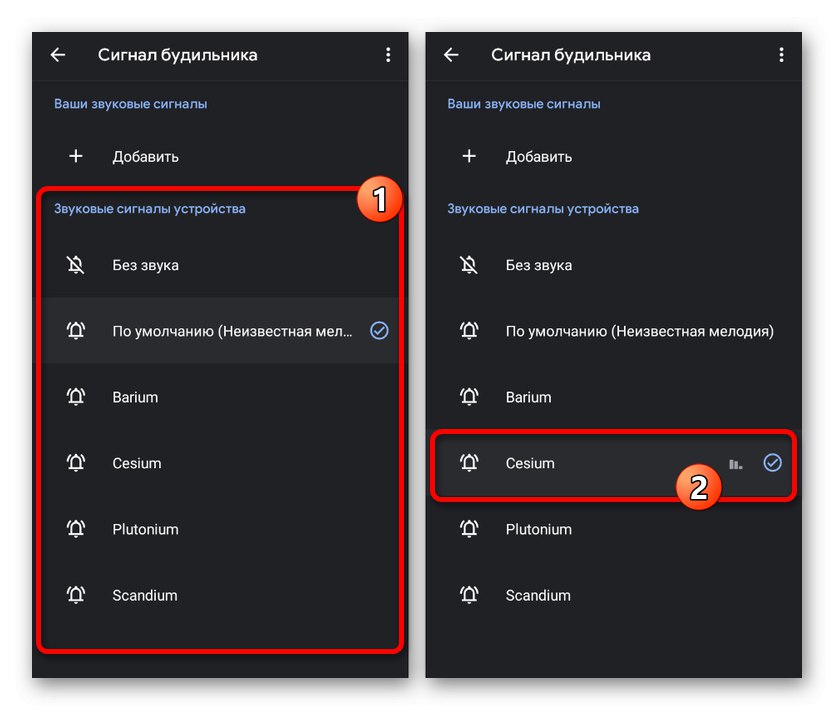Tap back arrow in right screen header
Screen dimensions: 834x710
click(x=451, y=55)
